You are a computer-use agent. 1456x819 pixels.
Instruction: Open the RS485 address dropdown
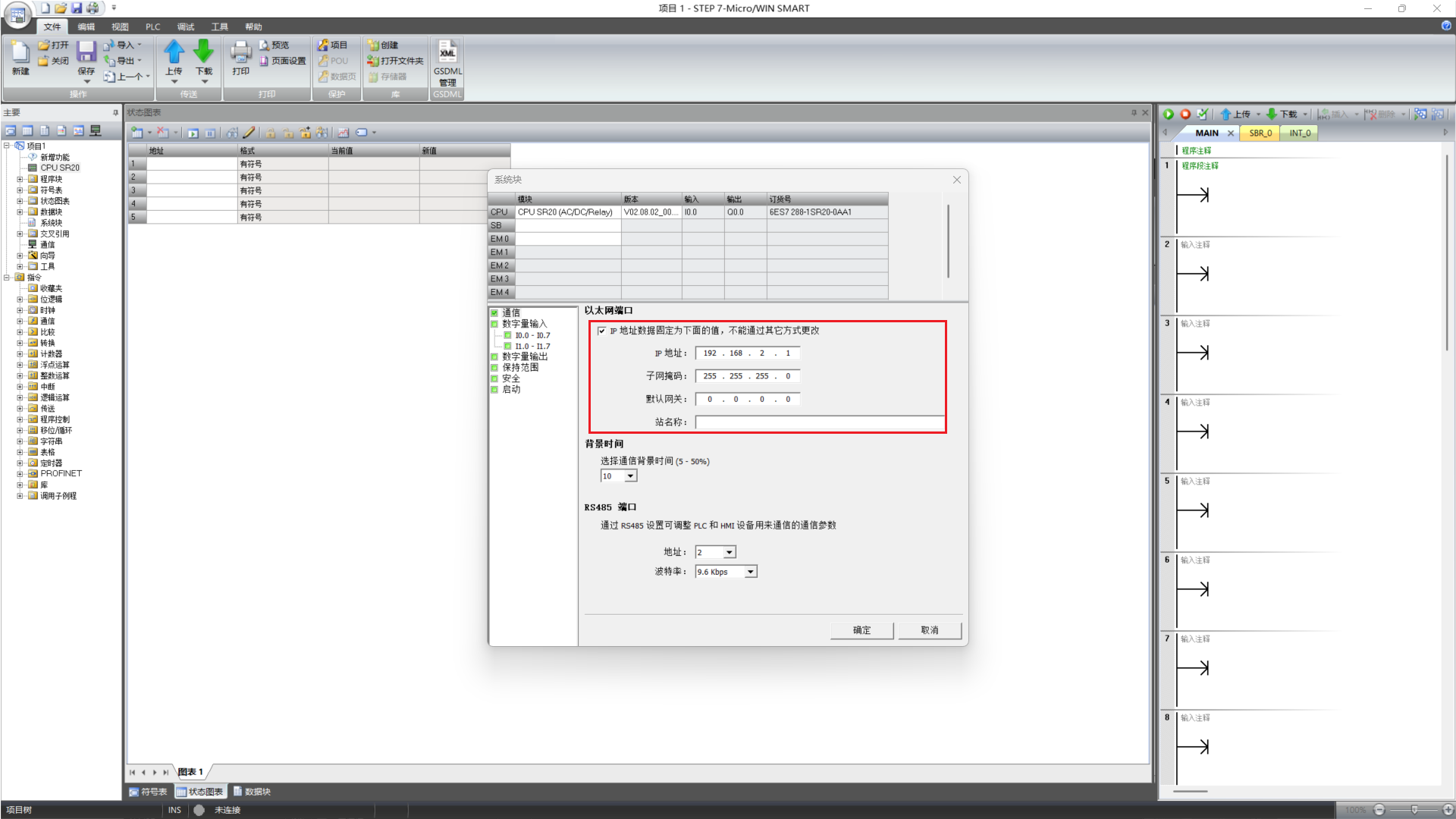(x=729, y=552)
